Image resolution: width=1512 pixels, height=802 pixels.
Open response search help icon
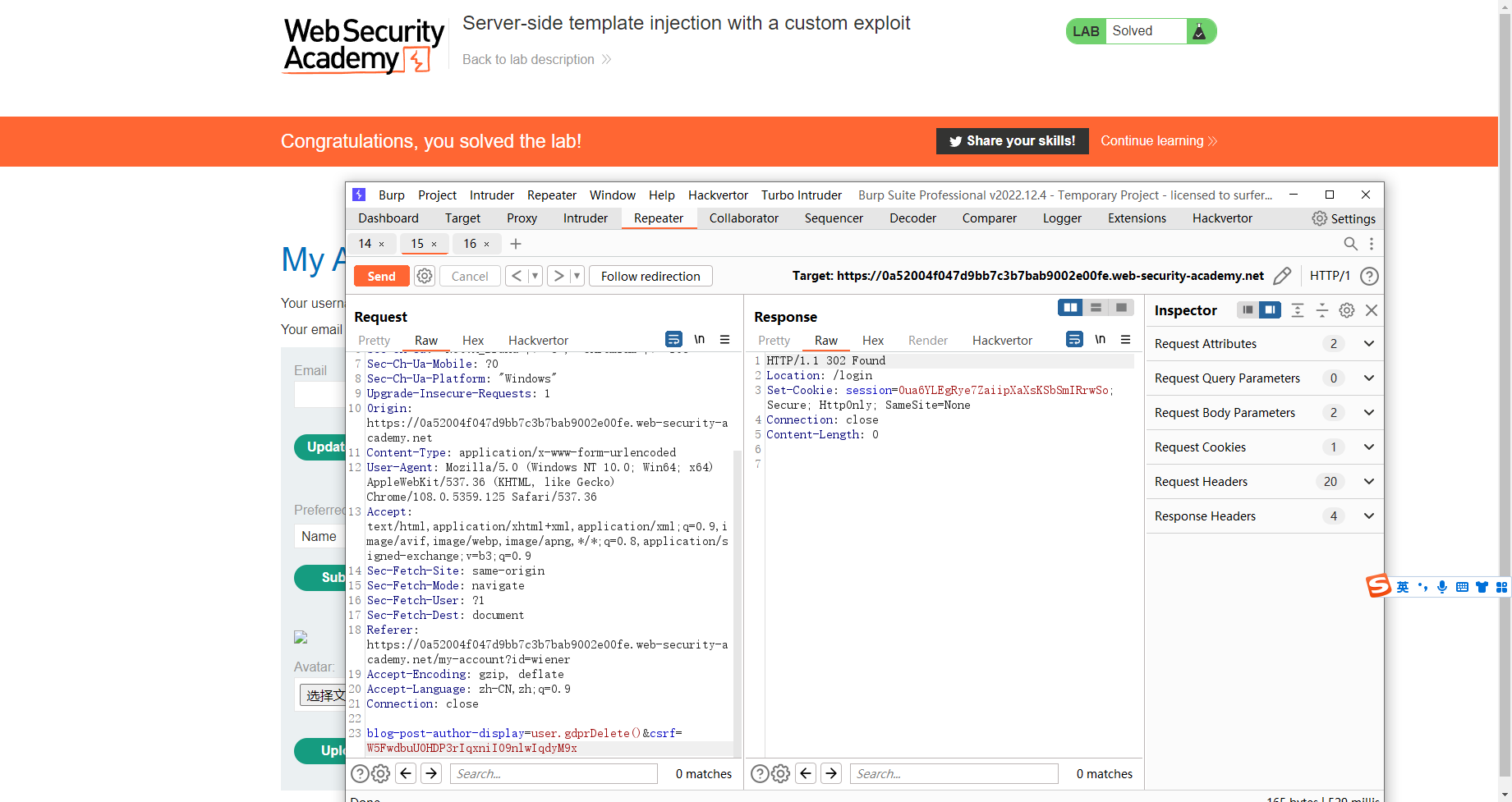[761, 773]
